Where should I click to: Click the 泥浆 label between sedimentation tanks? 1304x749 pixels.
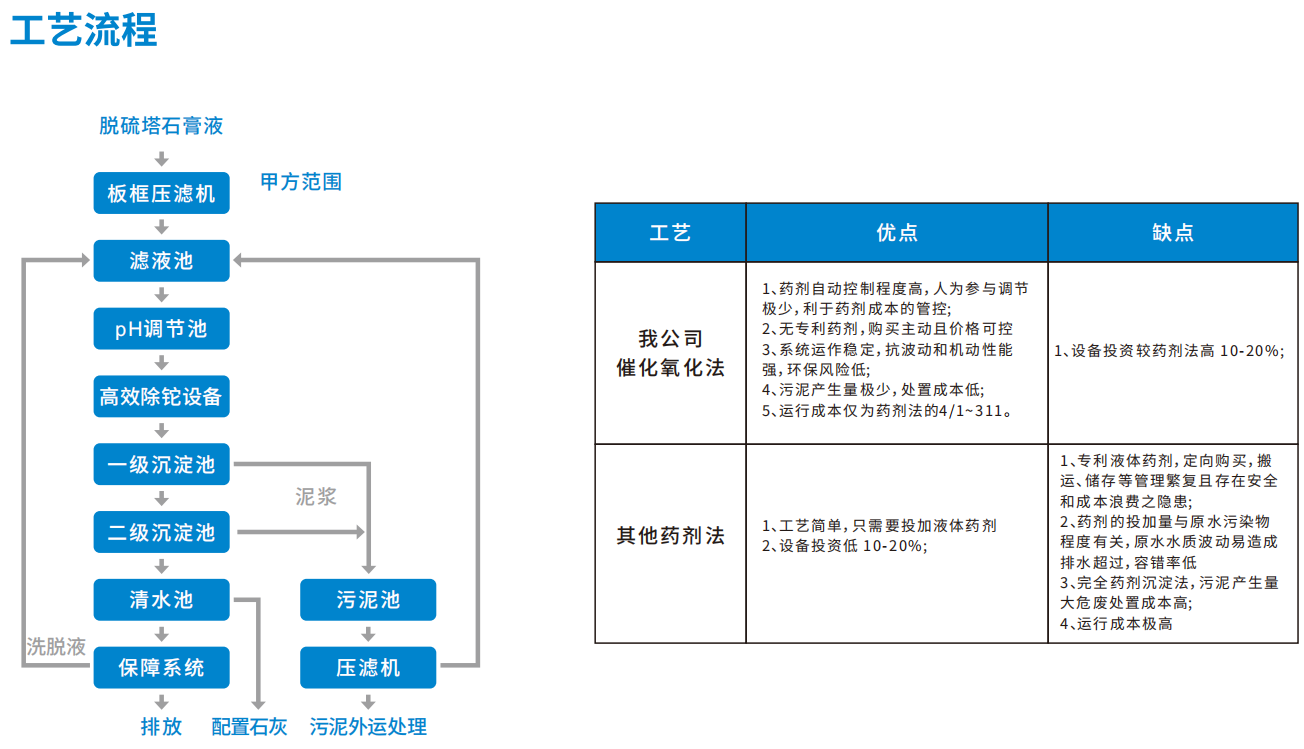[316, 497]
